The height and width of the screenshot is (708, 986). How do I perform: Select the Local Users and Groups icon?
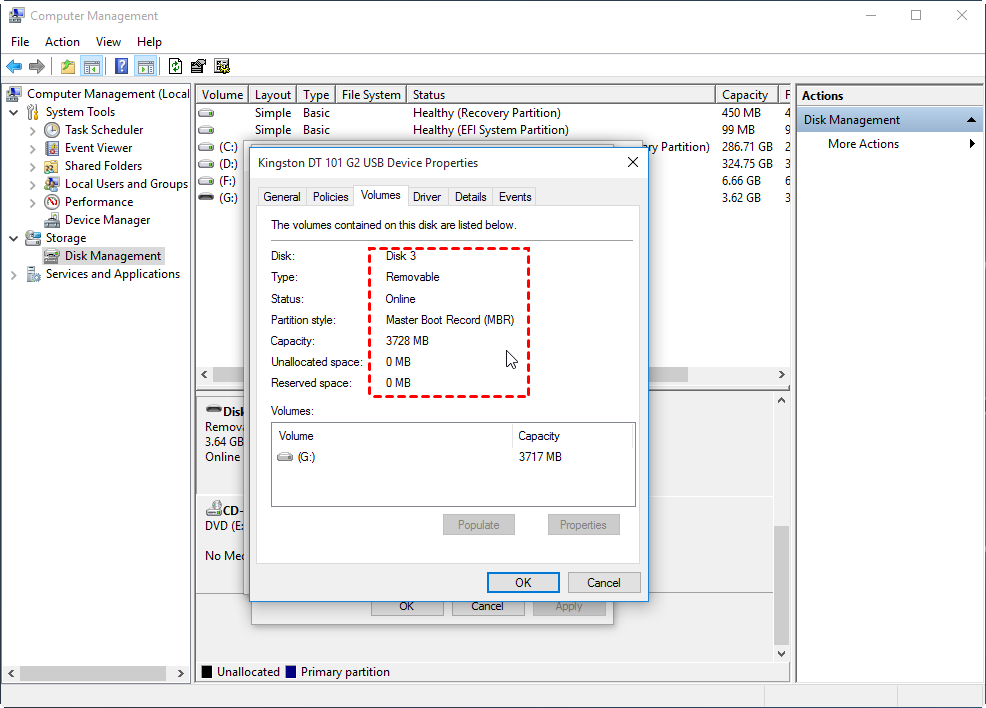[52, 184]
